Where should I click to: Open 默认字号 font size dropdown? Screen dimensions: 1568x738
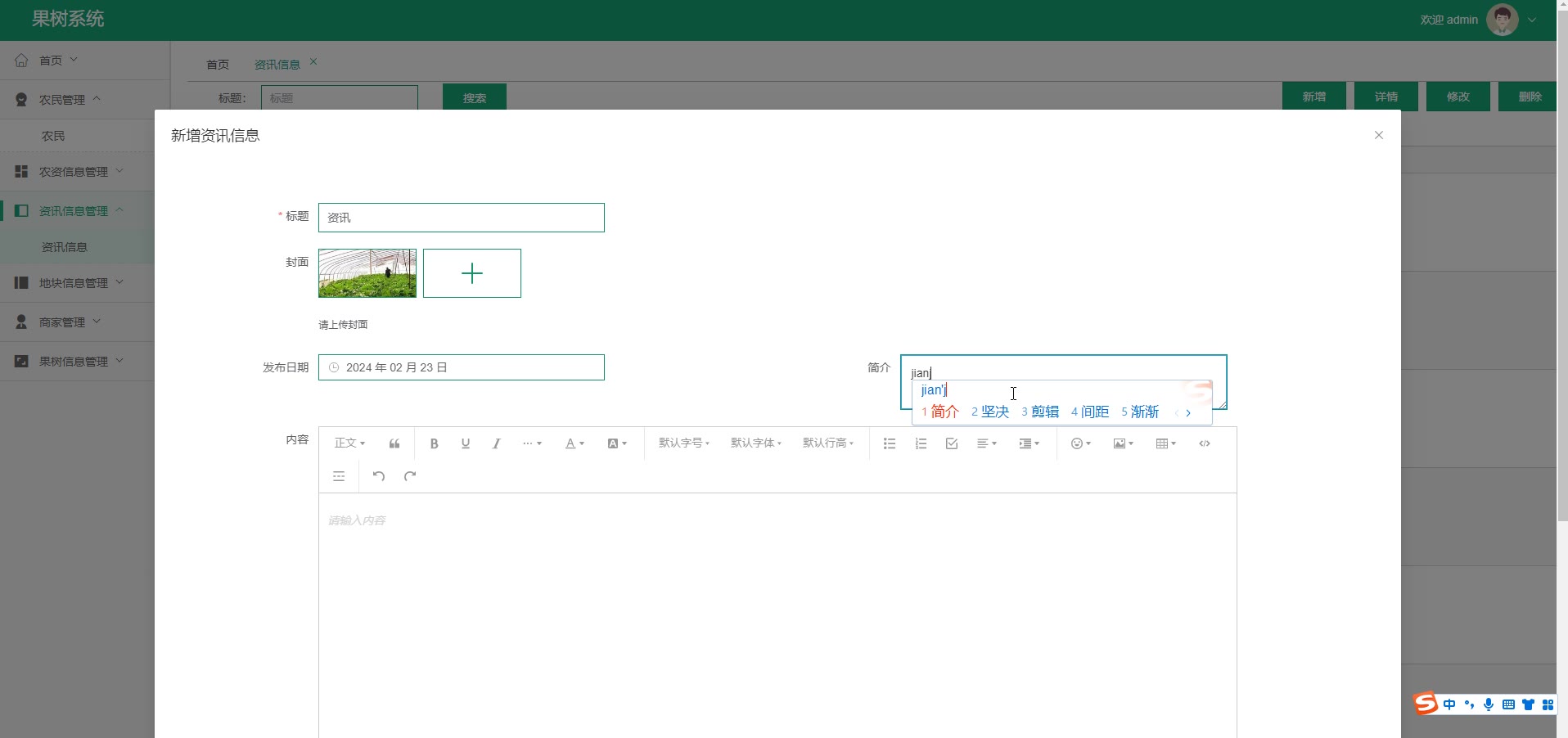pos(684,443)
